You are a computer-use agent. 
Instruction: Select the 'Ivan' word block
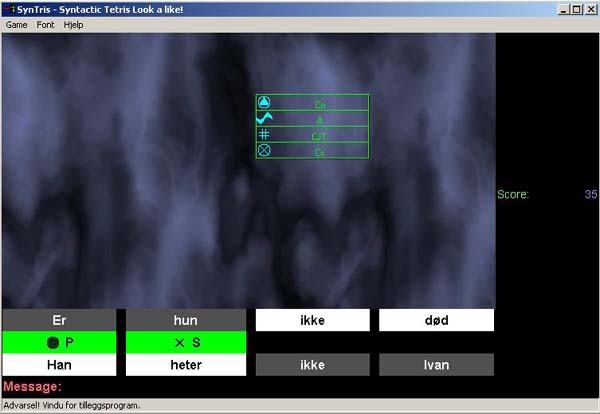click(436, 365)
